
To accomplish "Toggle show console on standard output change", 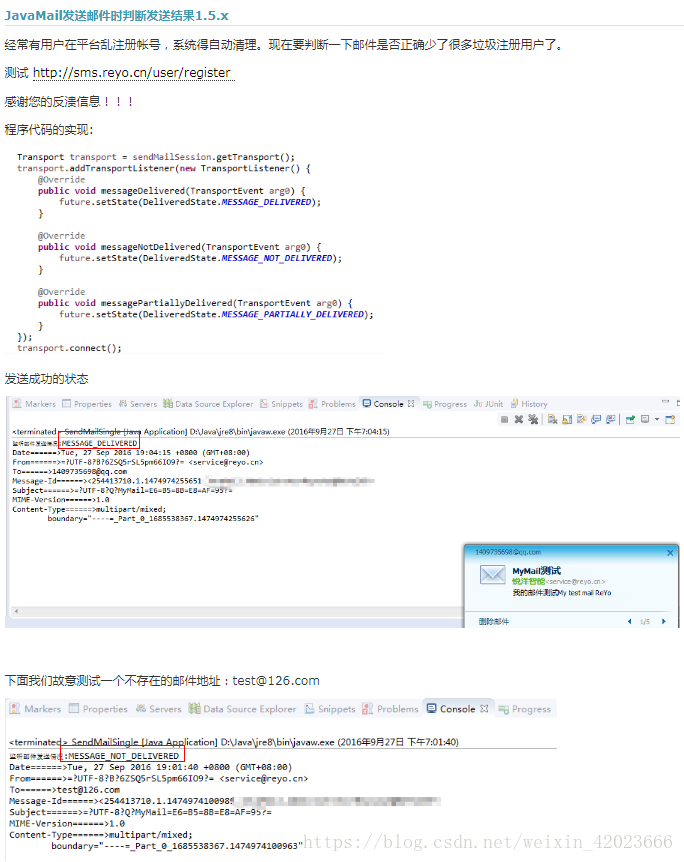I will point(596,419).
